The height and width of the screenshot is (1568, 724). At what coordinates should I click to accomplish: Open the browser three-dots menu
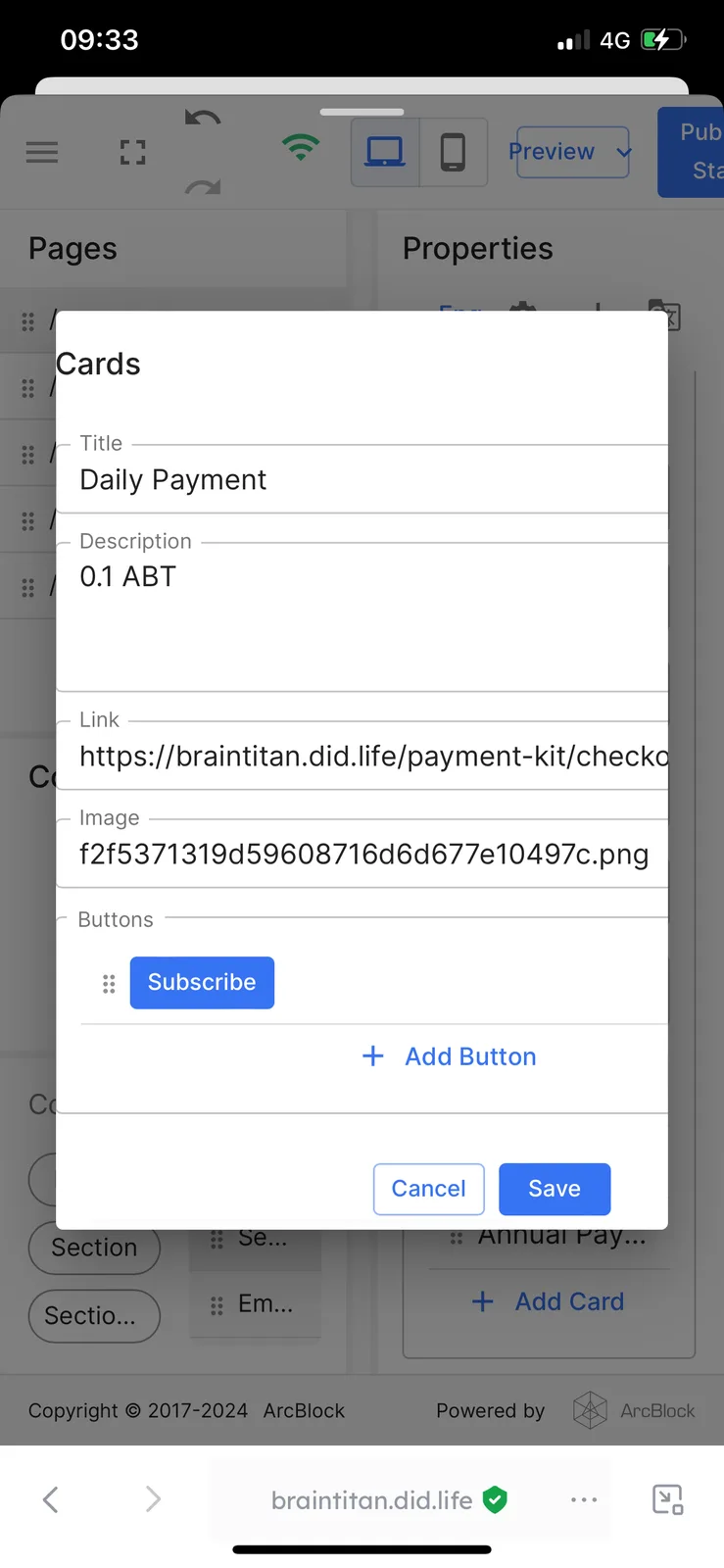584,1499
